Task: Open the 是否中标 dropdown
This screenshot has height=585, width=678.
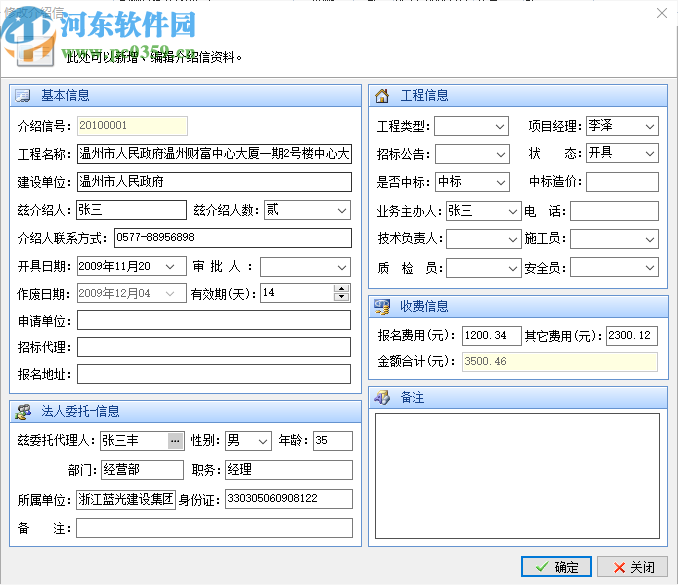Action: (x=500, y=182)
